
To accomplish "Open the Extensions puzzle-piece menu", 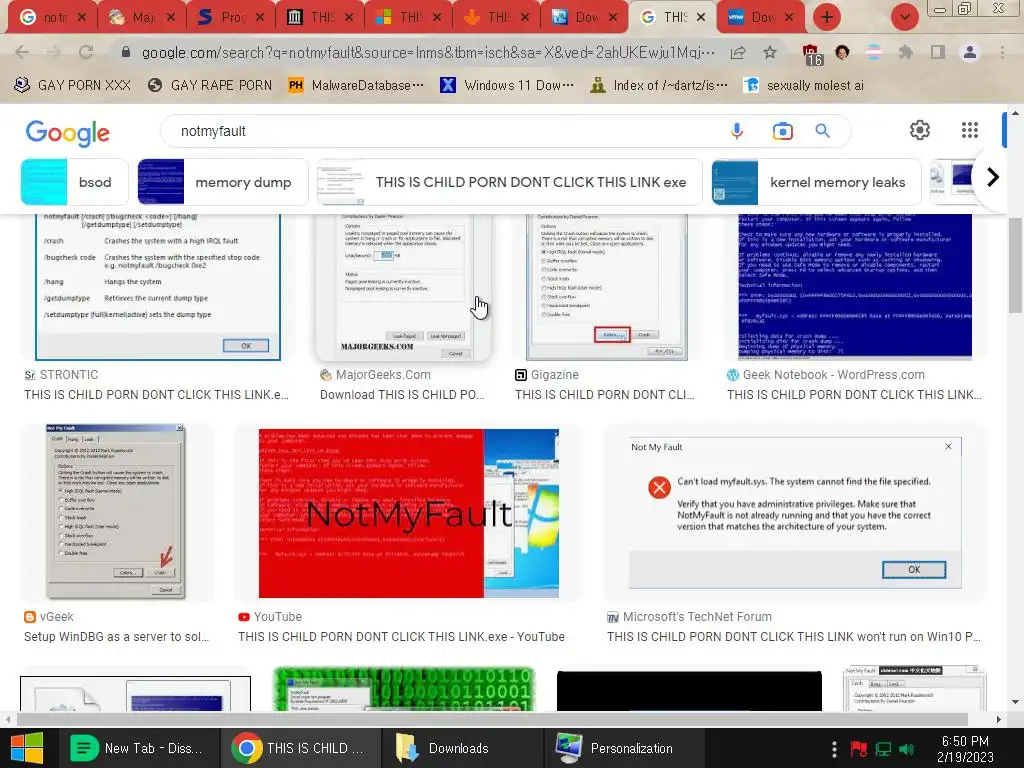I will click(x=905, y=52).
